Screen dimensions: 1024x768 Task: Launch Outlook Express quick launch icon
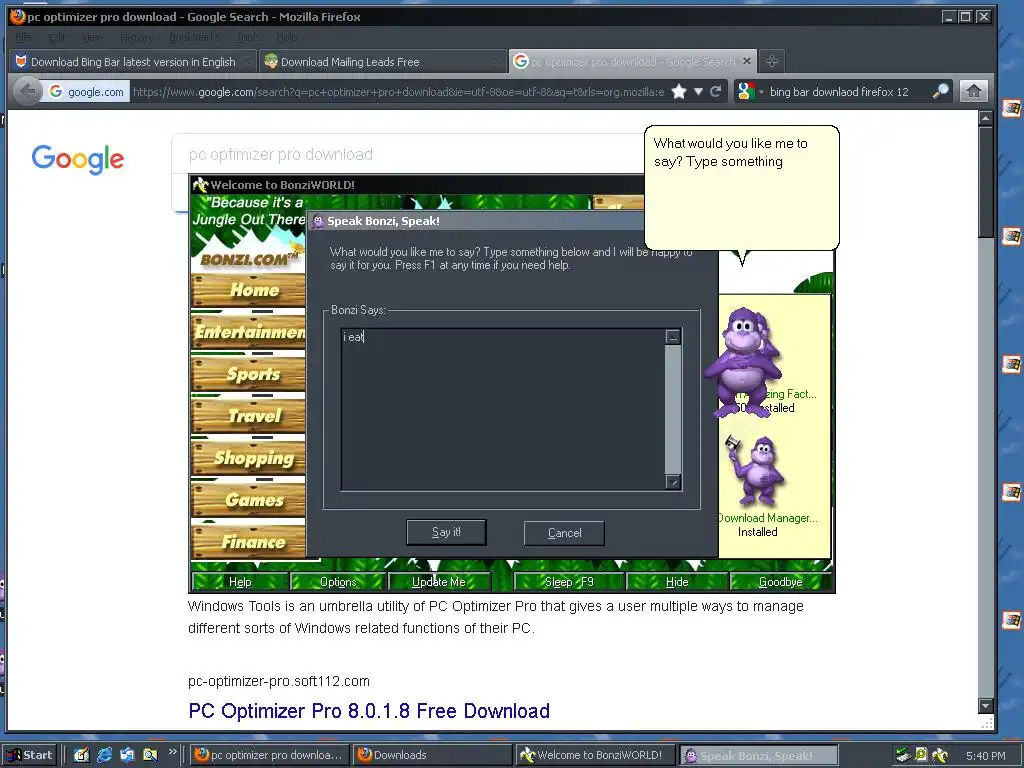click(127, 755)
